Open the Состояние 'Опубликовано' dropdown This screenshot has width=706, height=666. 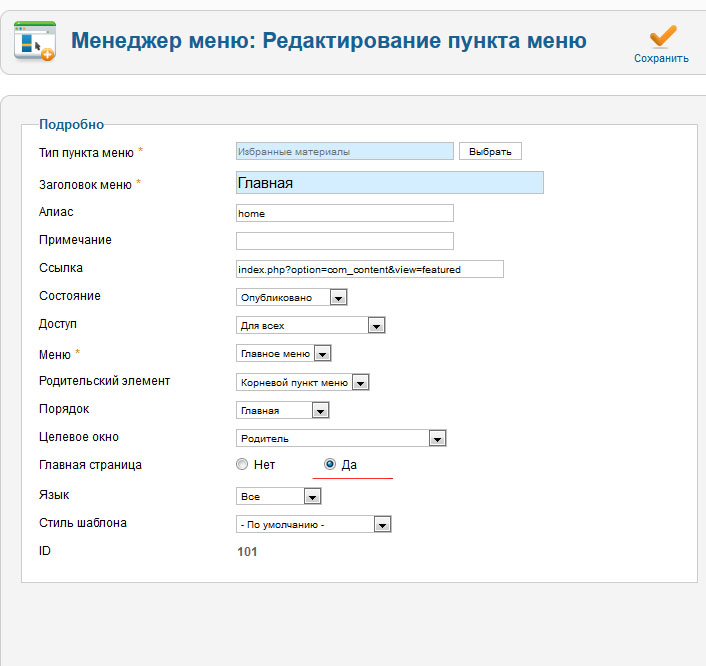click(291, 297)
